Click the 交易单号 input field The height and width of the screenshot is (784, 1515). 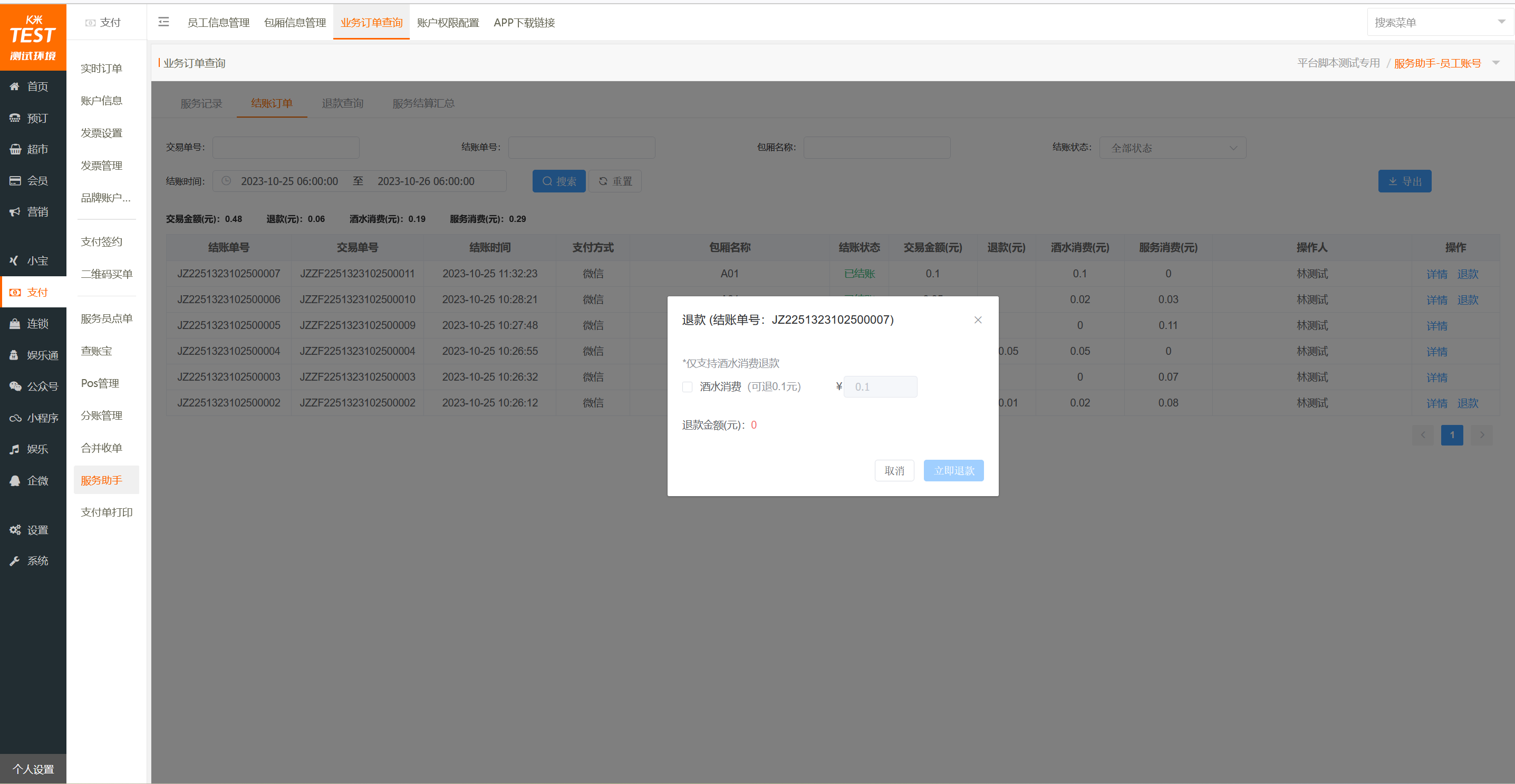tap(286, 148)
